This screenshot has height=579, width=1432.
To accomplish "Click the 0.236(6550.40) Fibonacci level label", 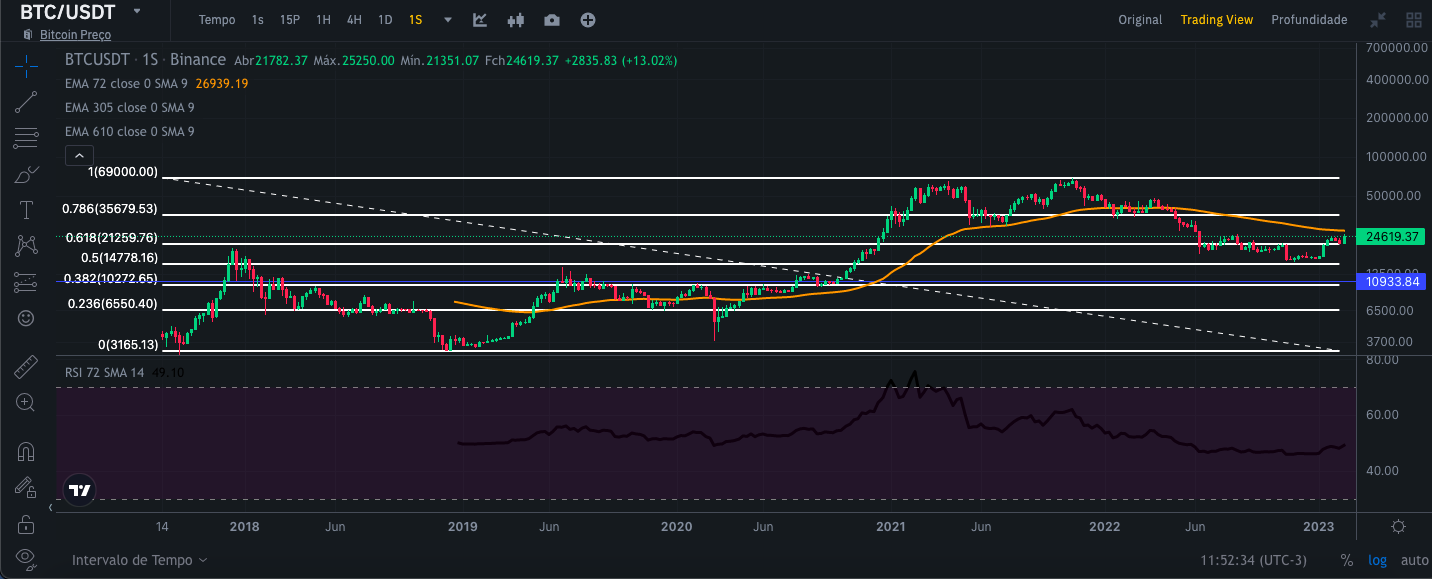I will 112,304.
